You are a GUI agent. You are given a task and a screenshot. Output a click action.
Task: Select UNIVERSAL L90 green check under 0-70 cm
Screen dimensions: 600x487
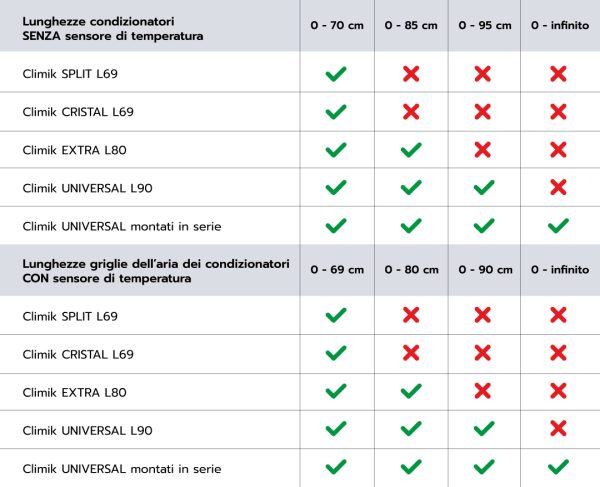(x=336, y=187)
